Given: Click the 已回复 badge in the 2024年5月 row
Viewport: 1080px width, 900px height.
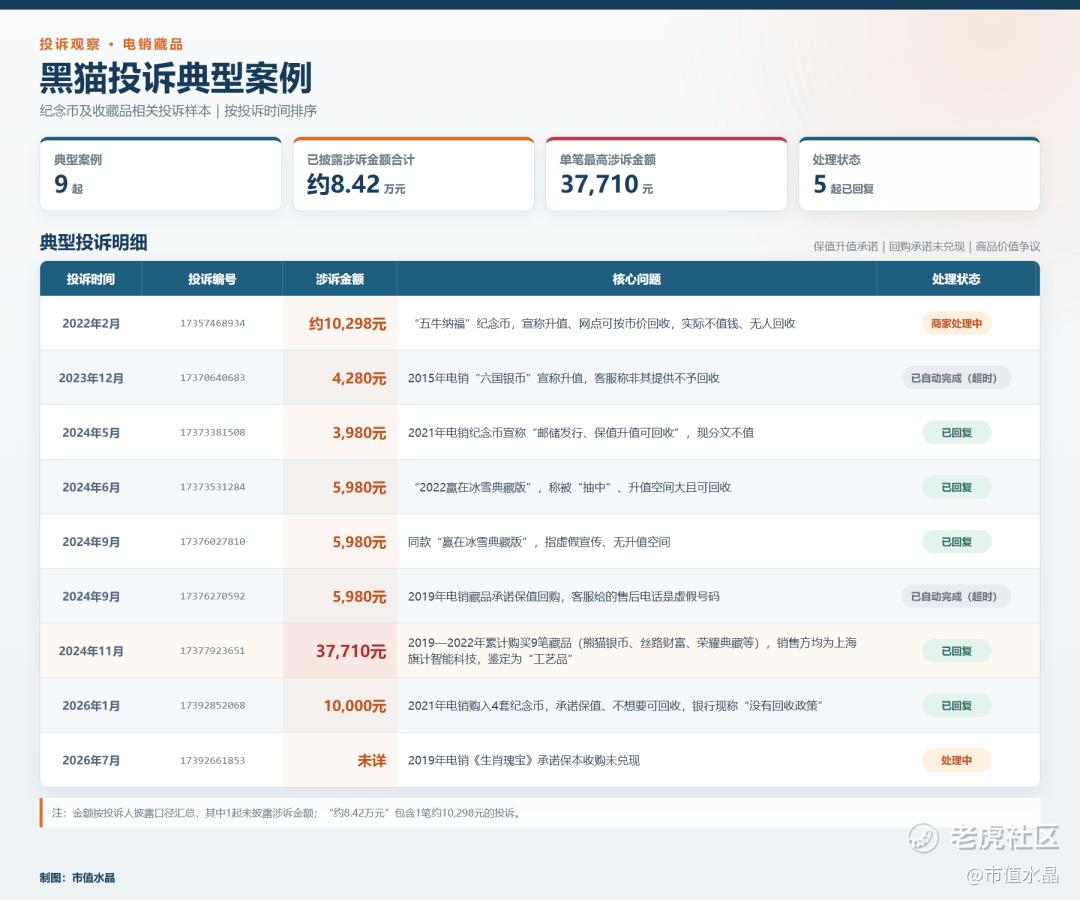Looking at the screenshot, I should (956, 432).
